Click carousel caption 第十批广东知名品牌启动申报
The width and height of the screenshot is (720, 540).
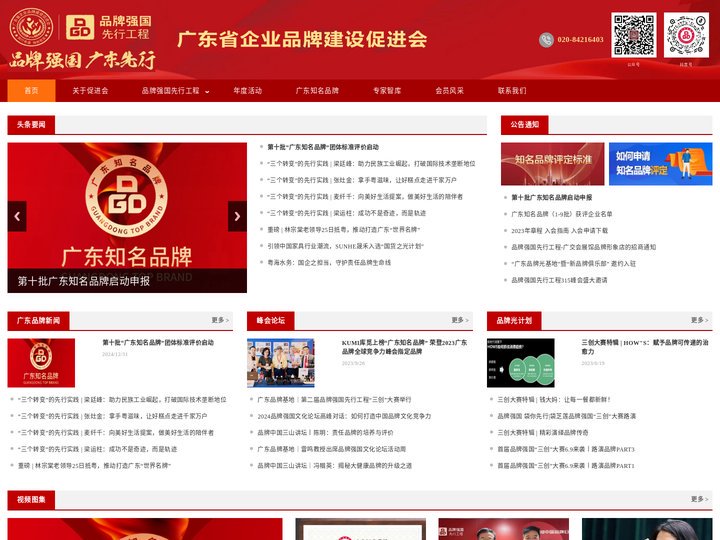point(84,281)
